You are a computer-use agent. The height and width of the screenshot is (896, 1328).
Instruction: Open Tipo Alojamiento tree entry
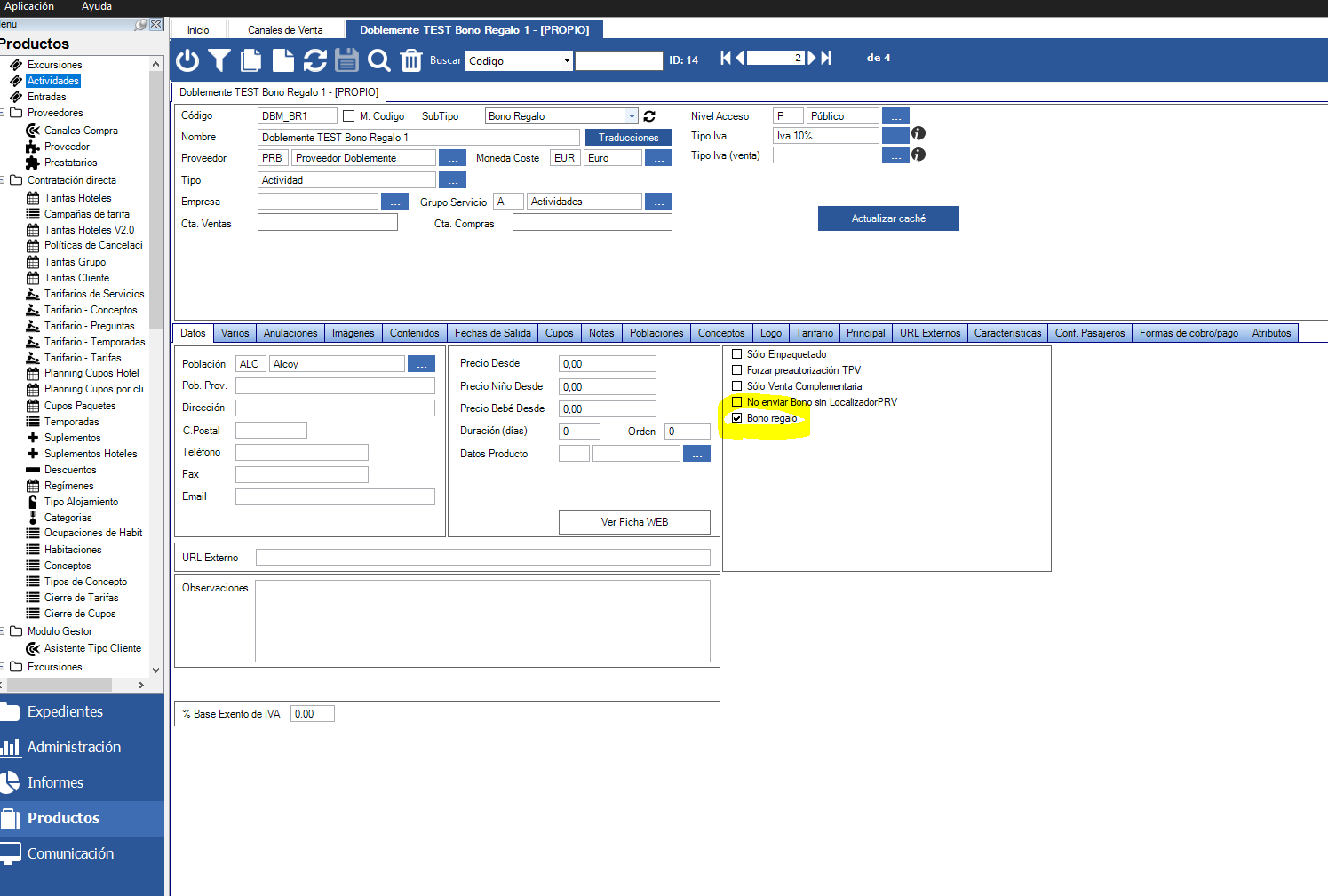coord(81,502)
